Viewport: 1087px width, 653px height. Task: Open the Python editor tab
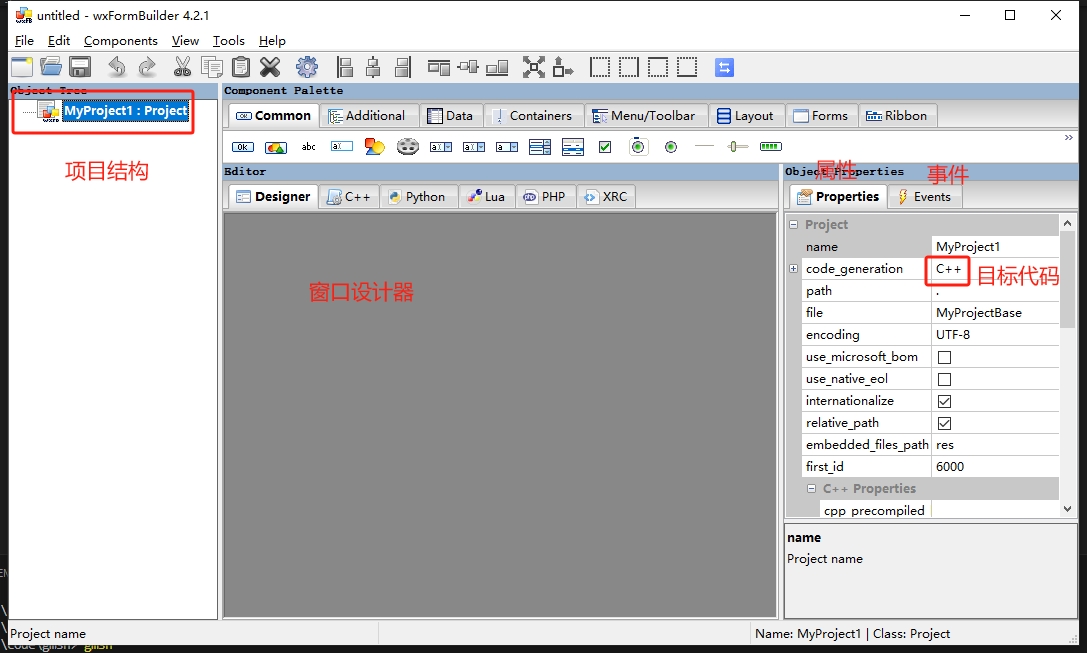tap(418, 197)
